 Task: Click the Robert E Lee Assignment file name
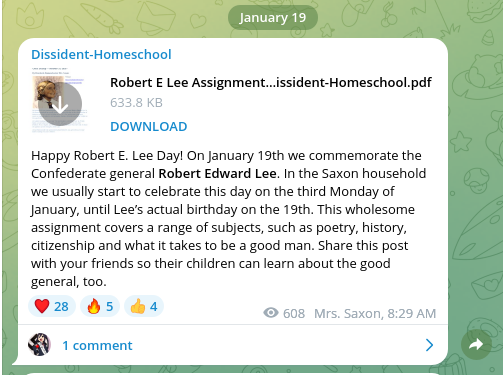[x=271, y=82]
